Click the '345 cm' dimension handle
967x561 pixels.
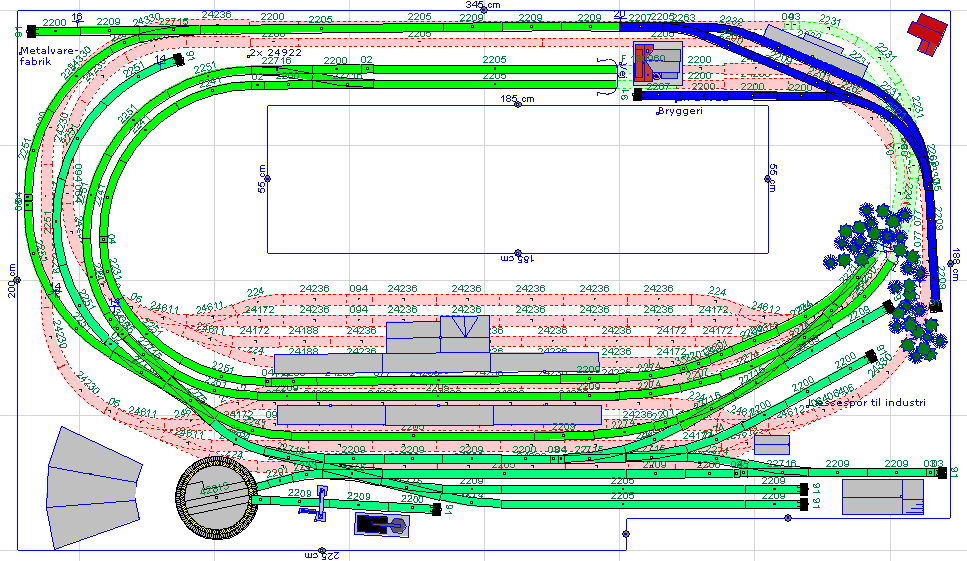tap(484, 10)
